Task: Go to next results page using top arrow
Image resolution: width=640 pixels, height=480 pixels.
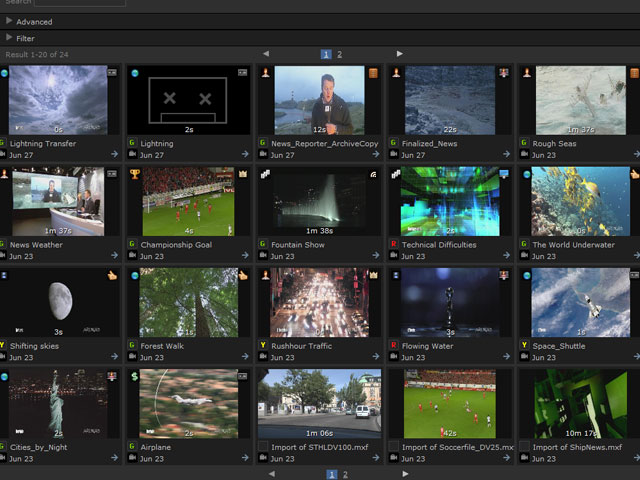Action: (399, 53)
